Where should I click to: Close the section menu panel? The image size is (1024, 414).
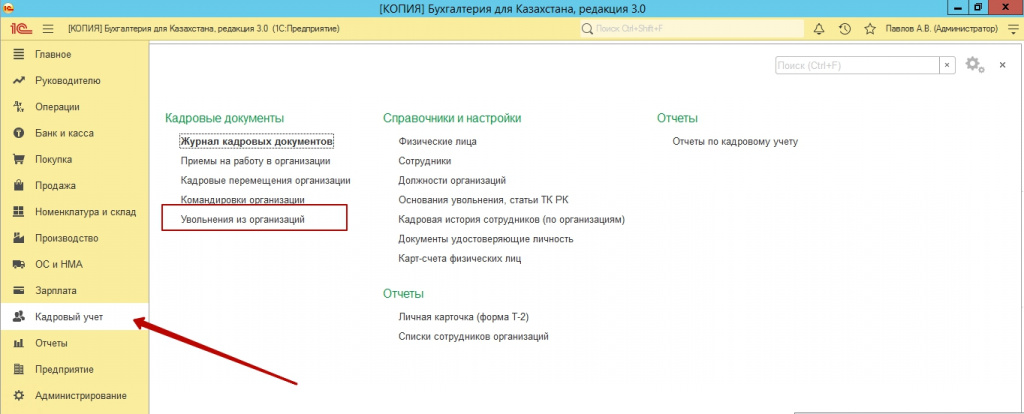1002,65
